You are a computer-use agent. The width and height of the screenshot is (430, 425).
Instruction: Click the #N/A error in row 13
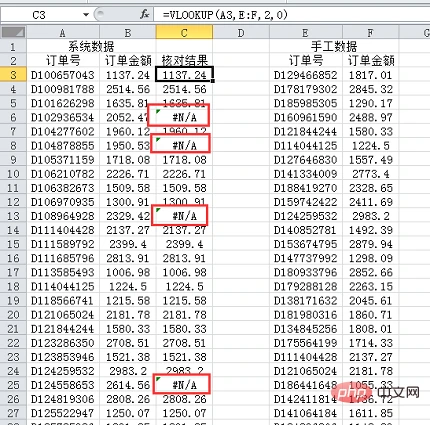184,216
